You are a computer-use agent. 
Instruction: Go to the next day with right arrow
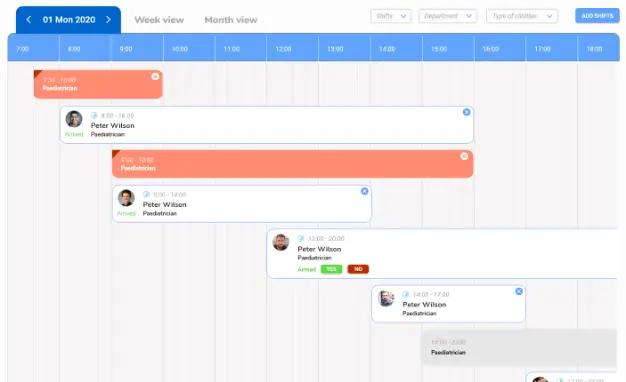point(108,20)
